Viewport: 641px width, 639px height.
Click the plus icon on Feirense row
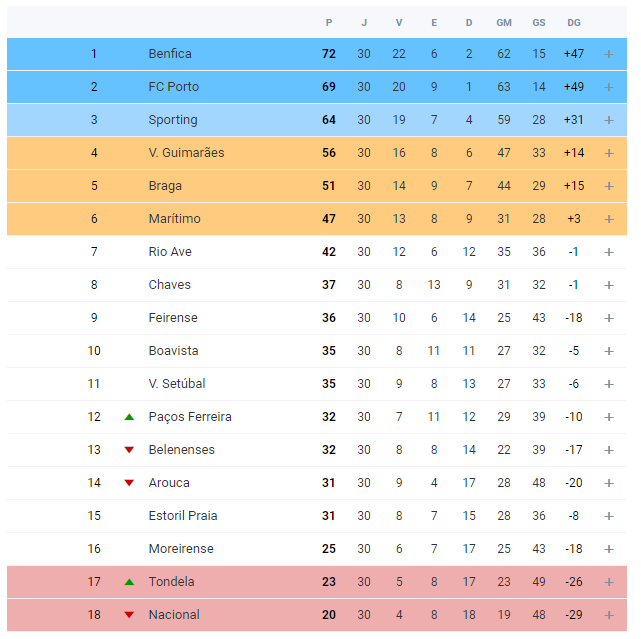pos(609,318)
